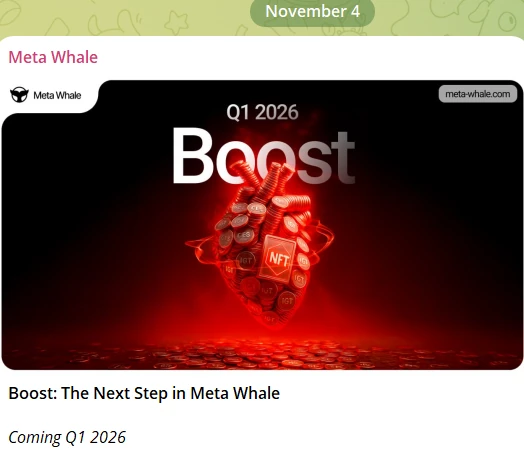
Task: Click the NFT card in the heart
Action: click(x=278, y=258)
